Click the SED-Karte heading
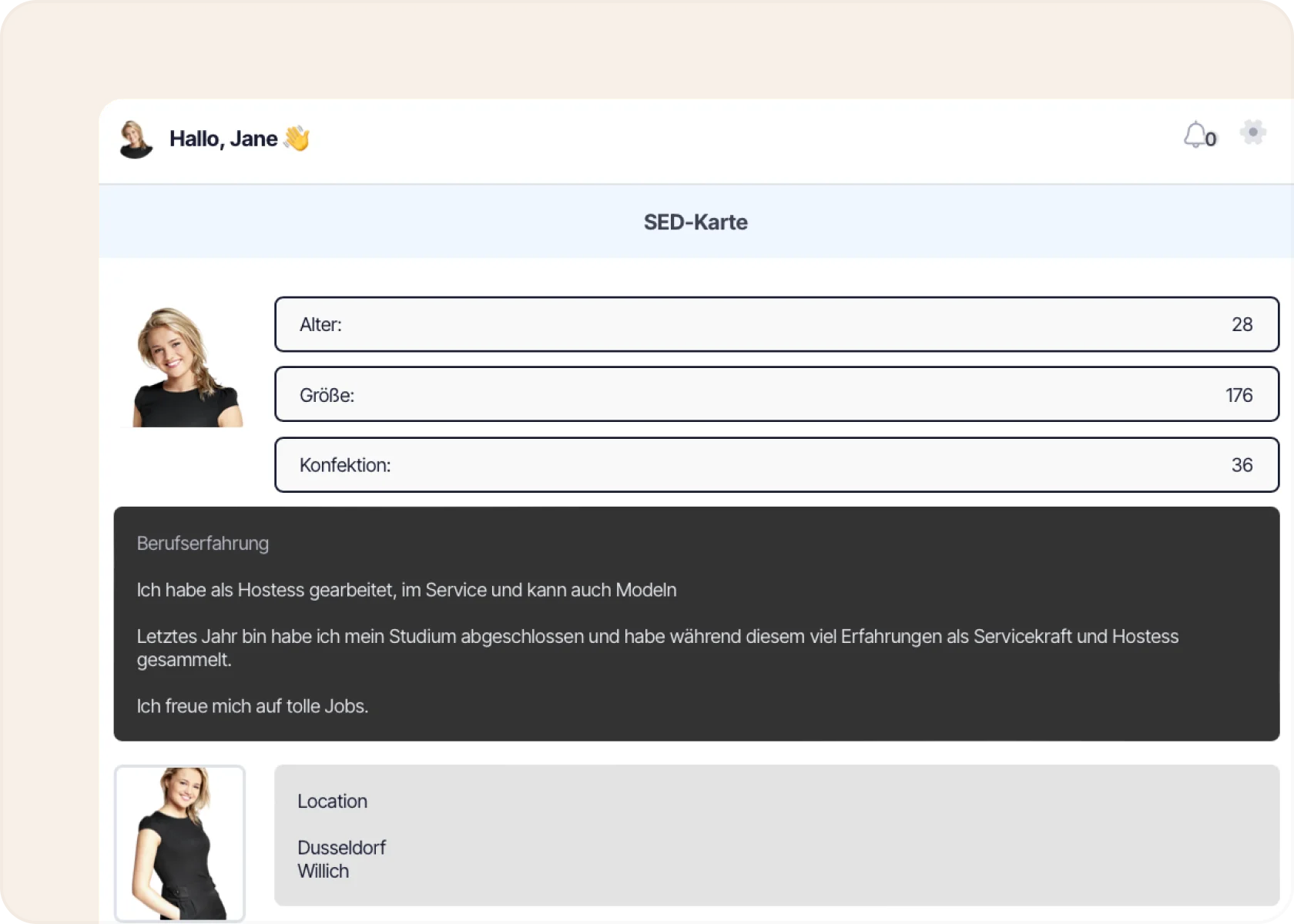 coord(696,223)
